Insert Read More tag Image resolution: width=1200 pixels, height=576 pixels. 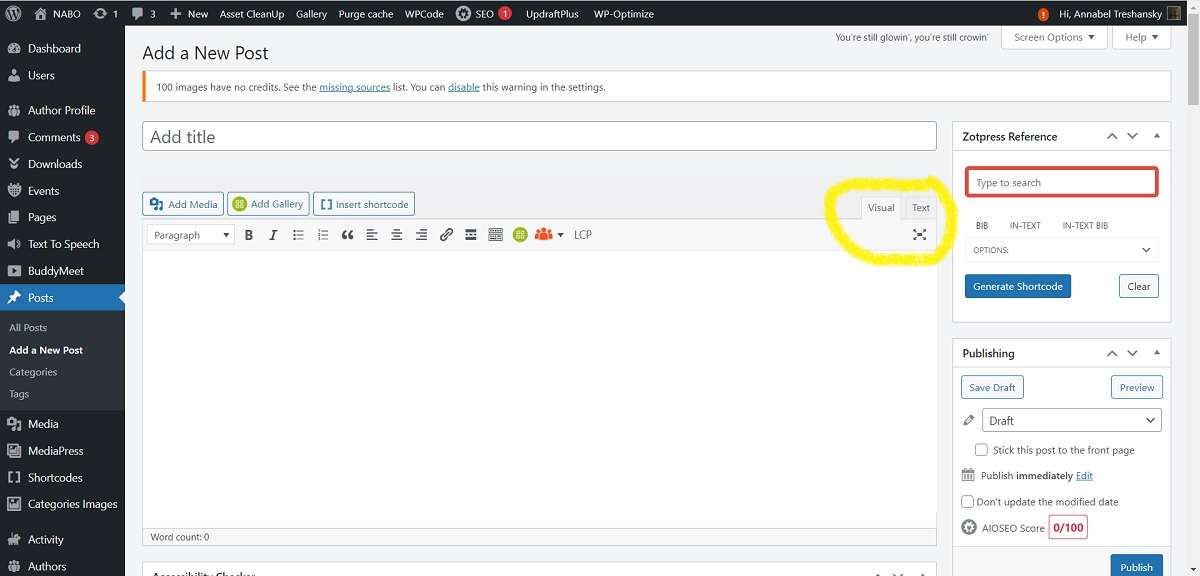click(471, 235)
